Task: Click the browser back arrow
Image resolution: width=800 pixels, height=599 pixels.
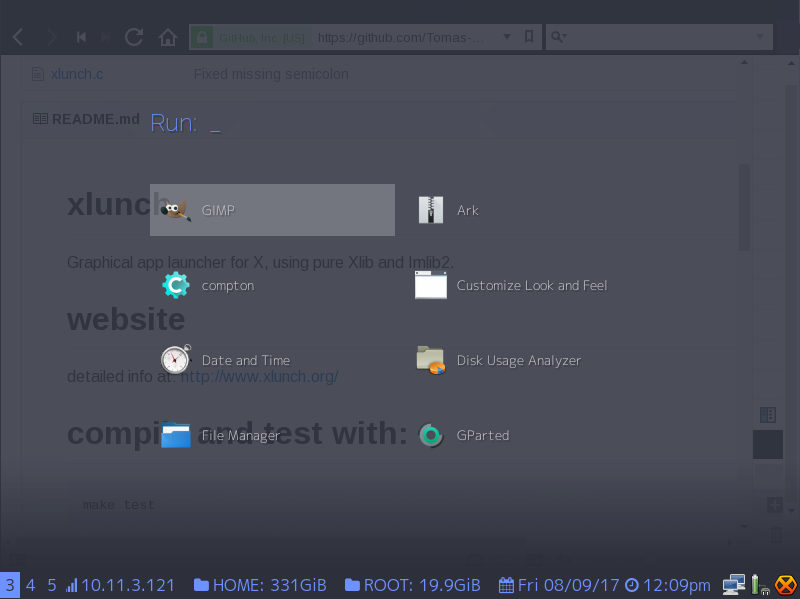Action: coord(18,37)
